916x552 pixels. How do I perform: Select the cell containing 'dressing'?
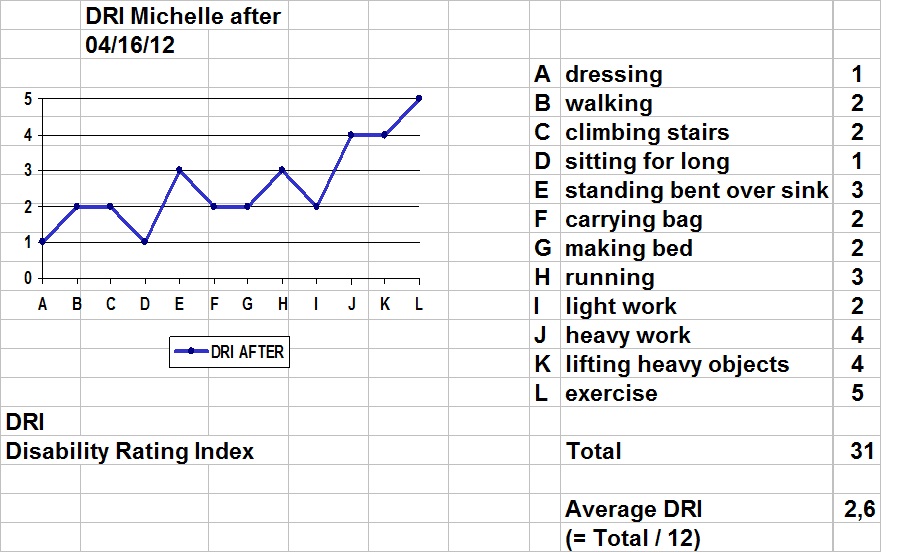[x=696, y=74]
